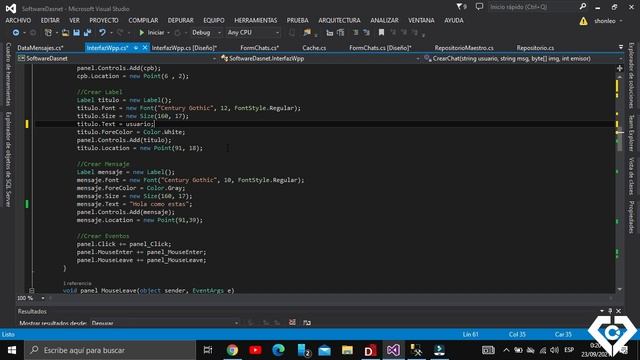Close the InterfazWpp.cs tab
640x360 pixels.
[x=144, y=48]
